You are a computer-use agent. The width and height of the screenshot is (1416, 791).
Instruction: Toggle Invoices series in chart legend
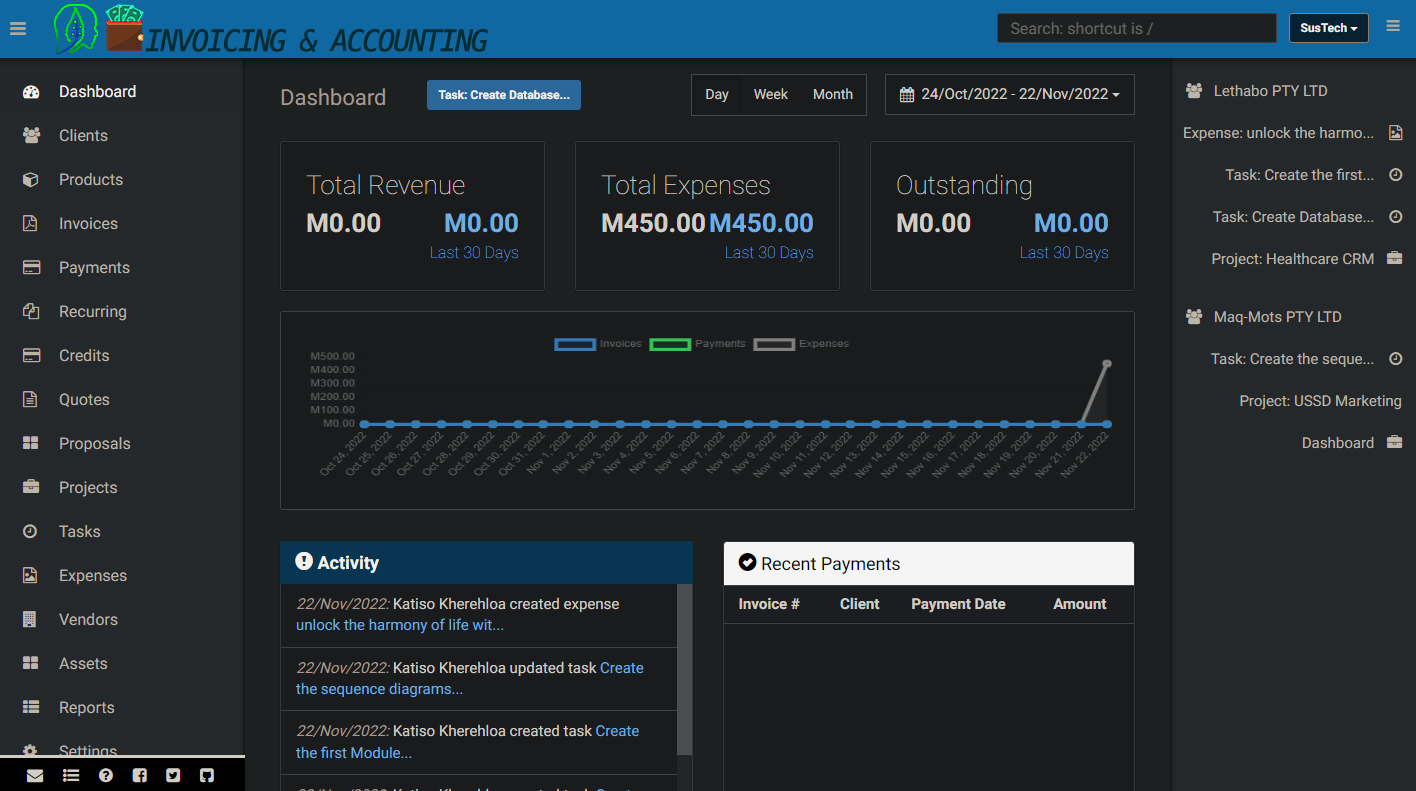(x=598, y=344)
